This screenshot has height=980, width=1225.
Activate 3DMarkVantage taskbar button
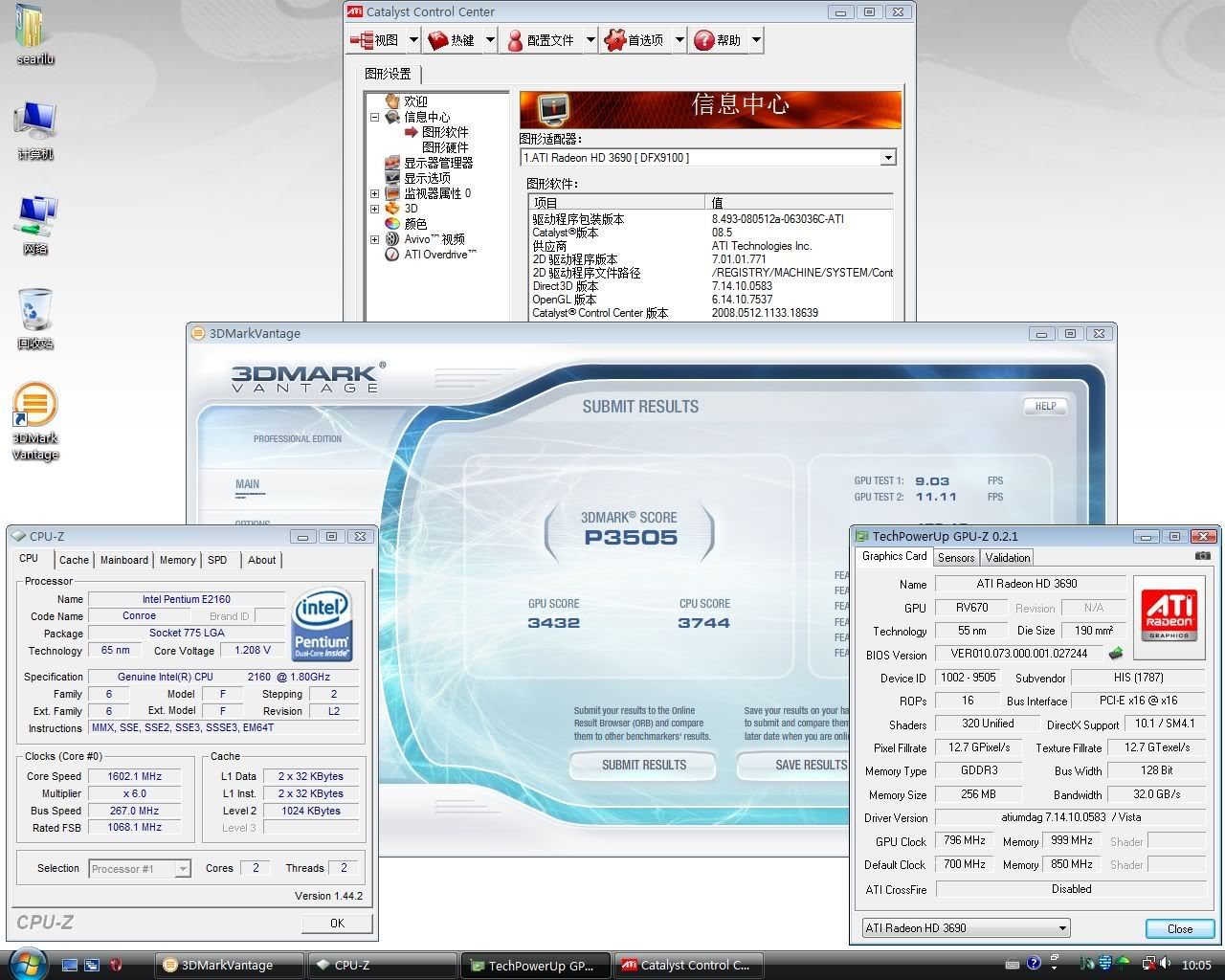231,965
